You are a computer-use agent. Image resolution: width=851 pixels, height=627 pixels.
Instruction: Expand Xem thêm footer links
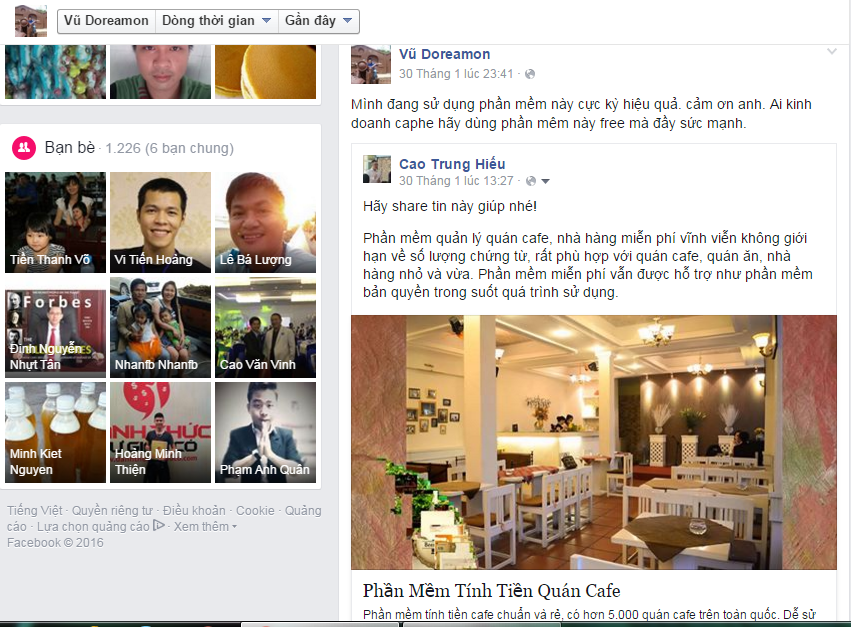(x=205, y=527)
